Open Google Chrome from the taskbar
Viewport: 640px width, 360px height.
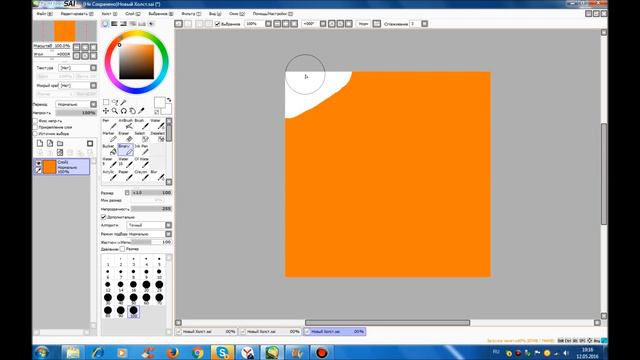click(x=198, y=352)
